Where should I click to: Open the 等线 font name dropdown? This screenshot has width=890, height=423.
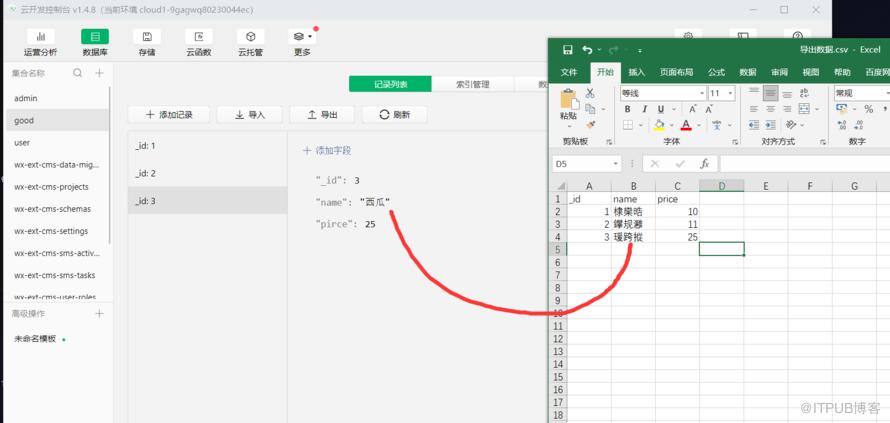pyautogui.click(x=702, y=93)
